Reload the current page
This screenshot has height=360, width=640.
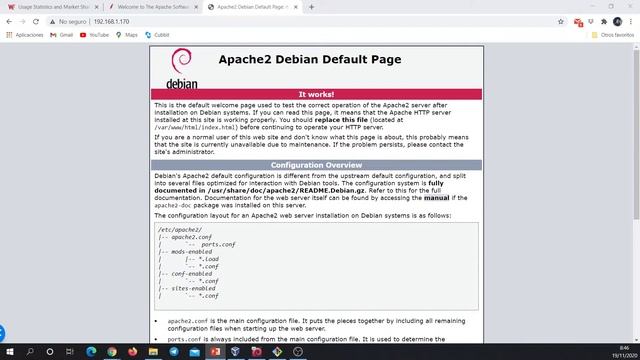click(x=36, y=22)
